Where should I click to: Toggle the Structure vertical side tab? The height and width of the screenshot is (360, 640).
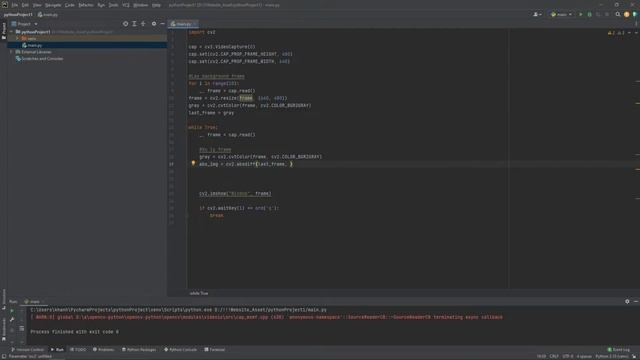(4, 299)
